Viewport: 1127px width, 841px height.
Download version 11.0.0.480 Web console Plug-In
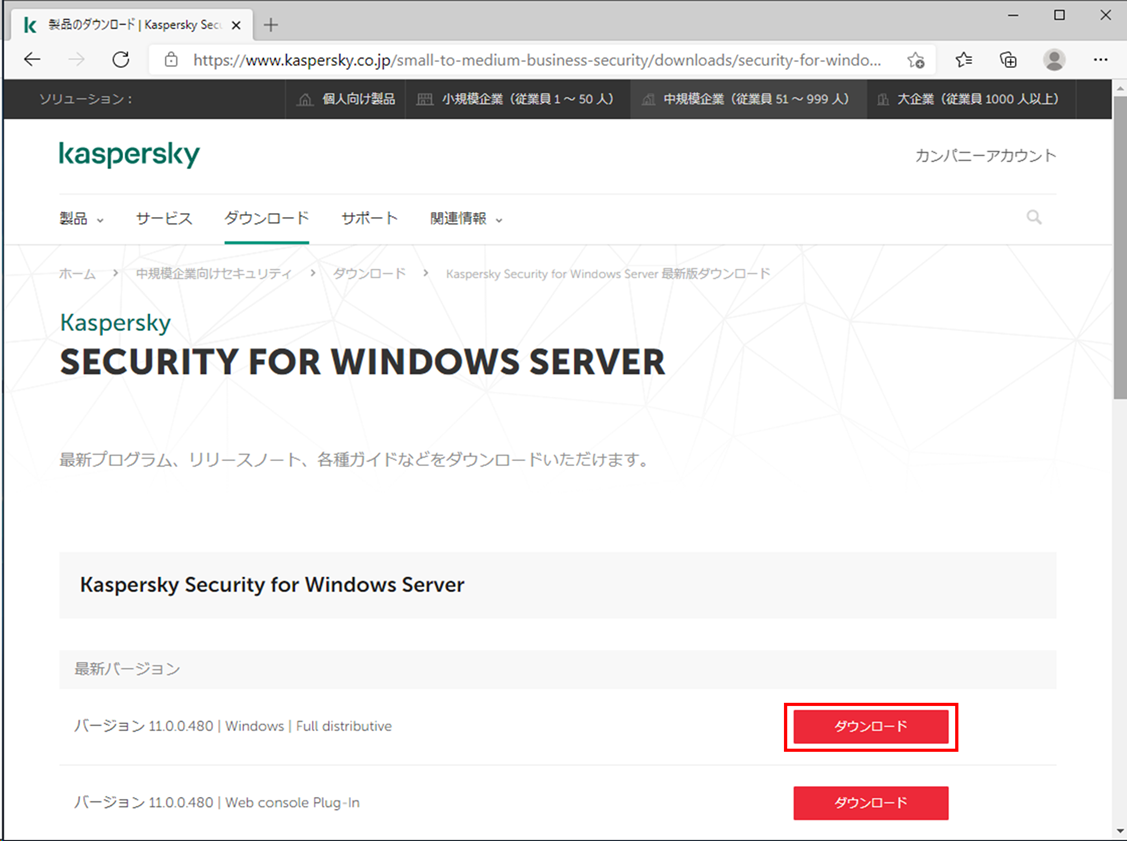(x=870, y=802)
